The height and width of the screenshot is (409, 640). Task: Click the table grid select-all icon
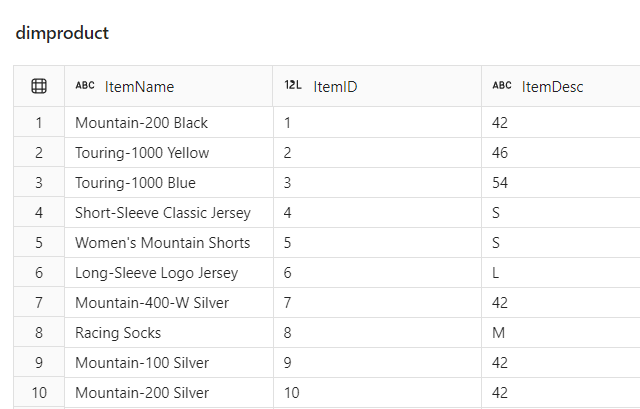[39, 86]
